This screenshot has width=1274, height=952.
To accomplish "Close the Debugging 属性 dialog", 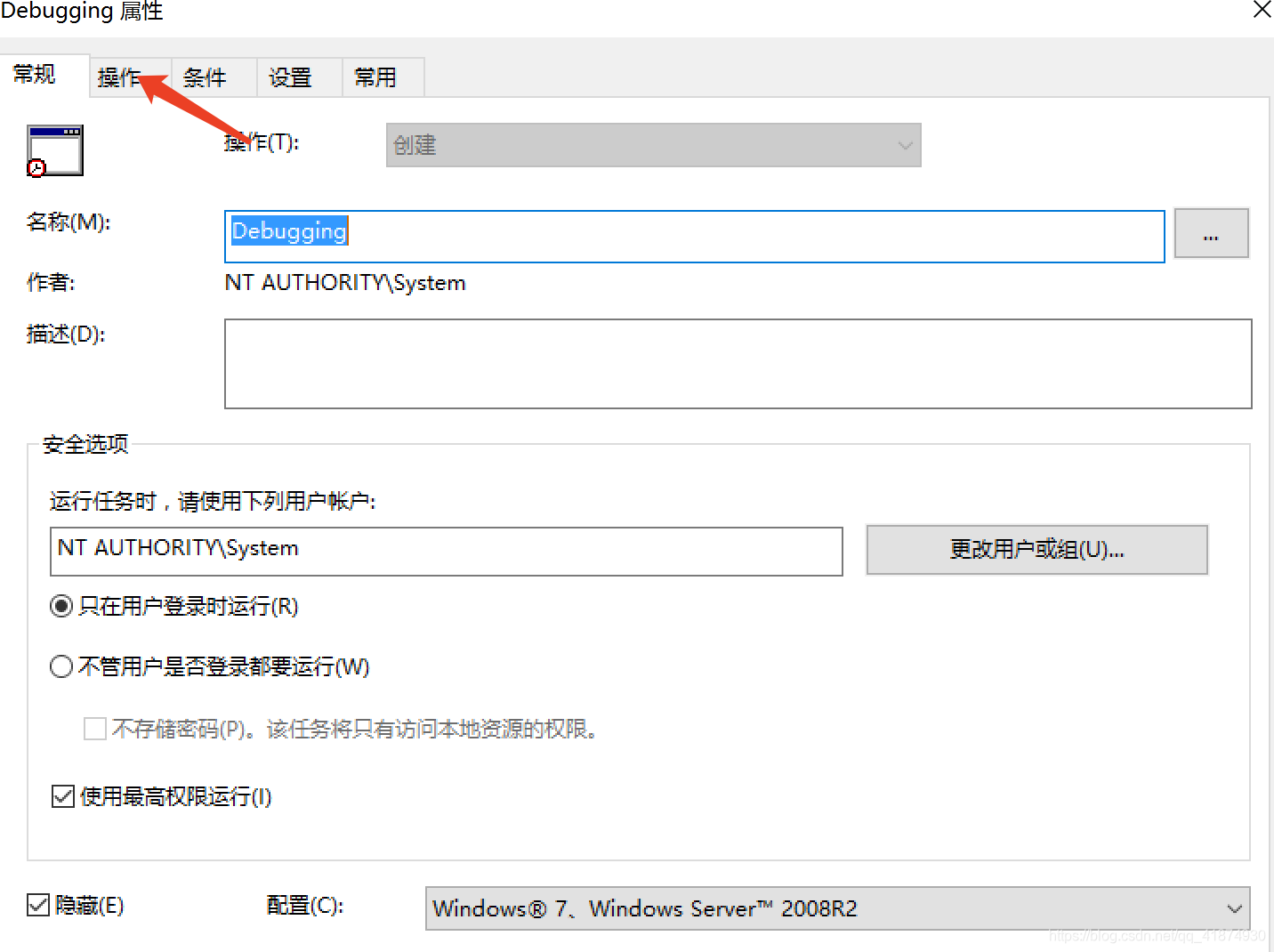I will pyautogui.click(x=1261, y=10).
